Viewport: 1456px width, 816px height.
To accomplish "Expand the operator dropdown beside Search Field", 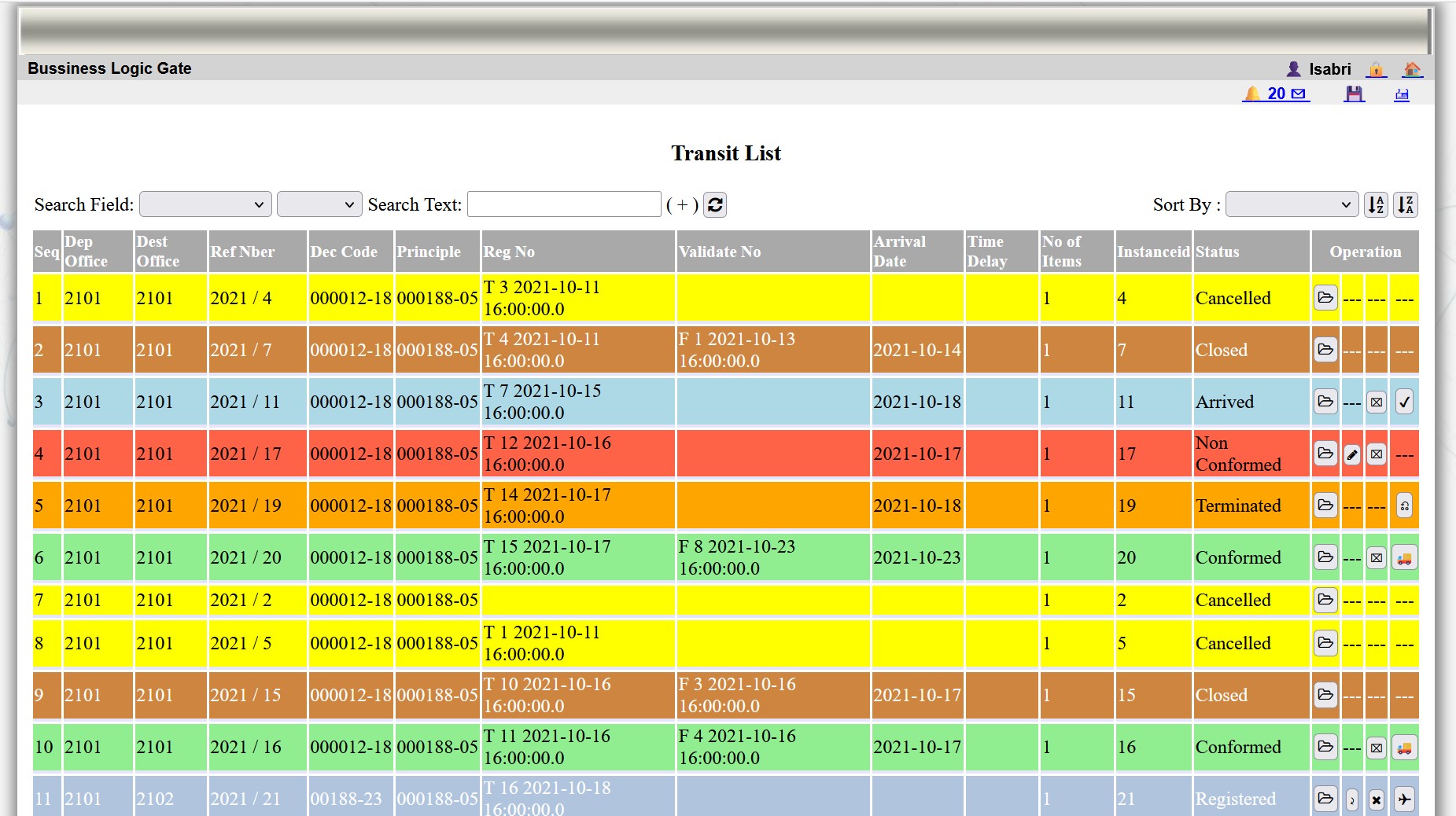I will click(319, 204).
